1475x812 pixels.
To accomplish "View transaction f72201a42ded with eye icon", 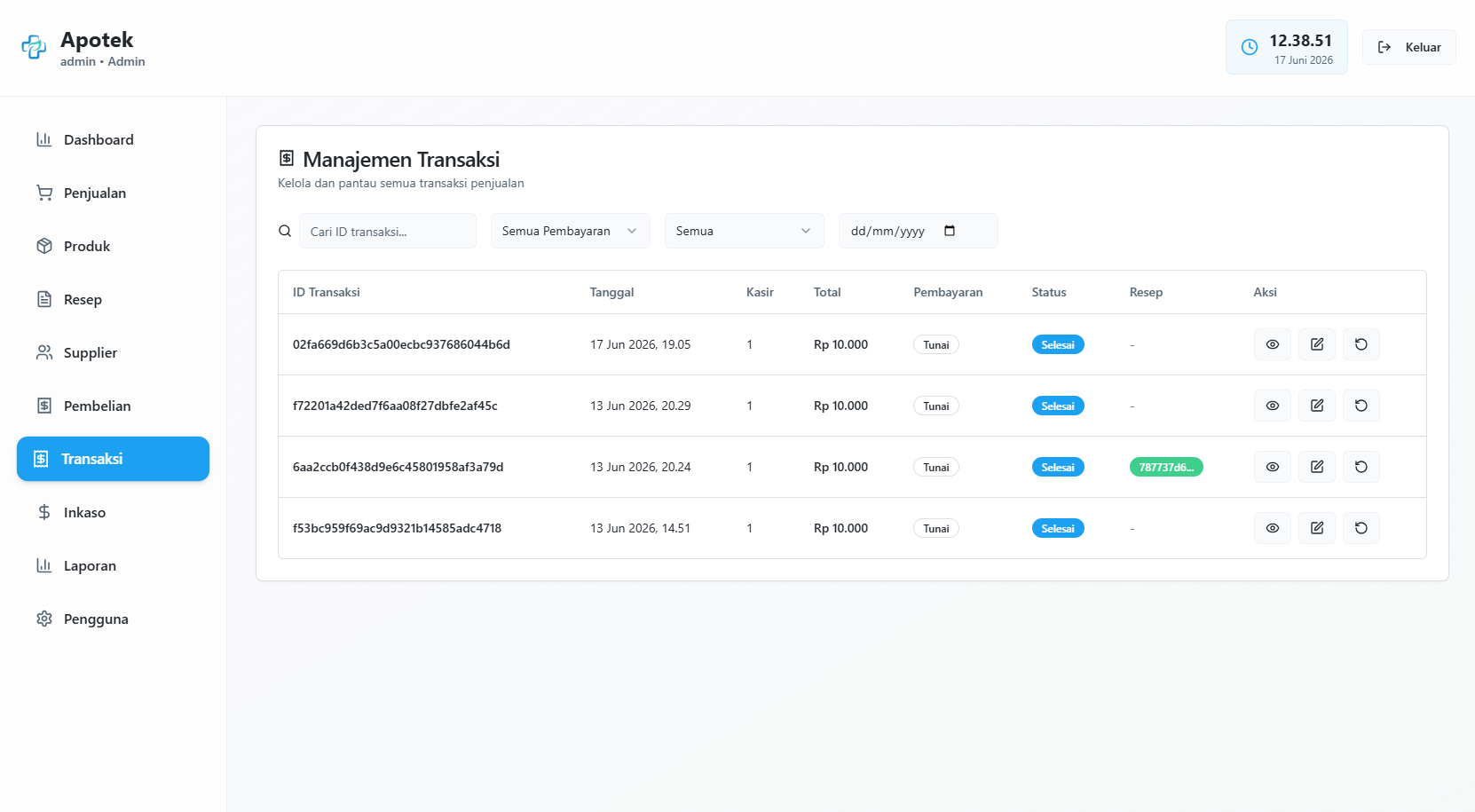I will click(x=1273, y=406).
